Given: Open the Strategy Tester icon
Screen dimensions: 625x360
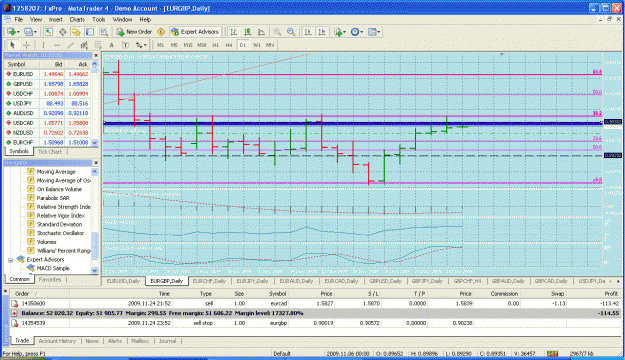Looking at the screenshot, I should [x=104, y=32].
